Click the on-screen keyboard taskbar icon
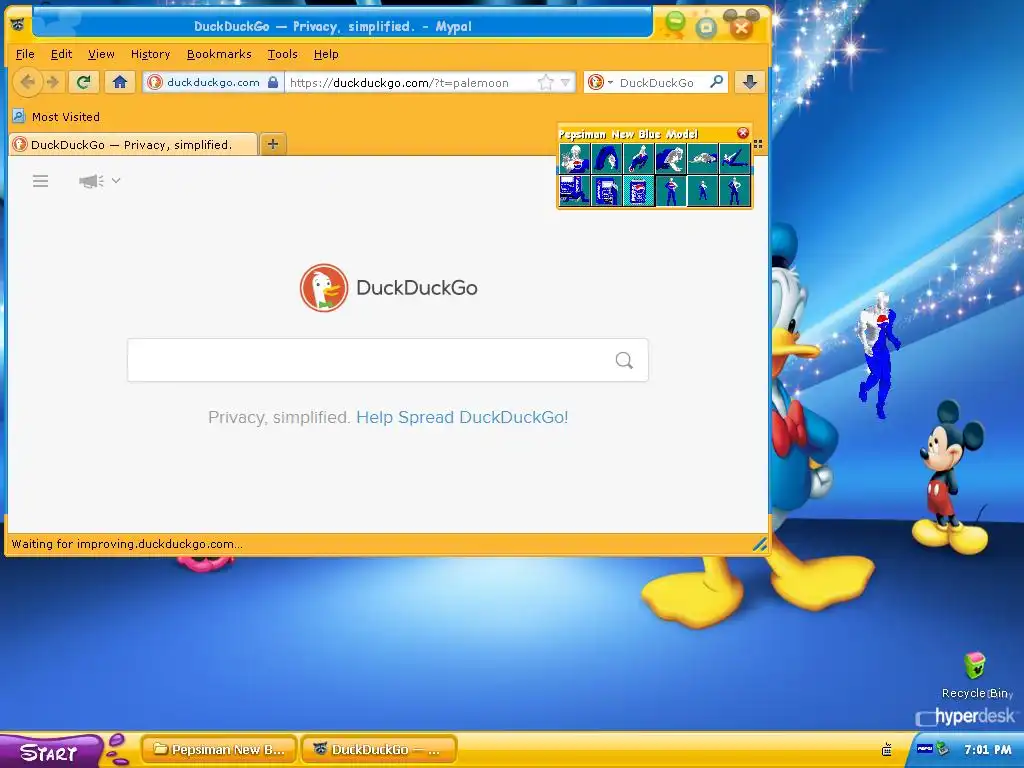Image resolution: width=1024 pixels, height=768 pixels. point(887,749)
